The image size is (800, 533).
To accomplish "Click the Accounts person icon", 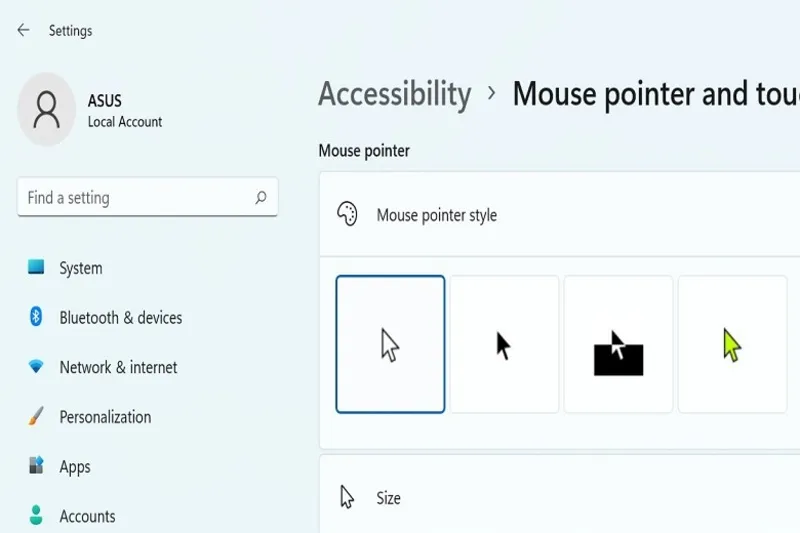I will coord(36,515).
